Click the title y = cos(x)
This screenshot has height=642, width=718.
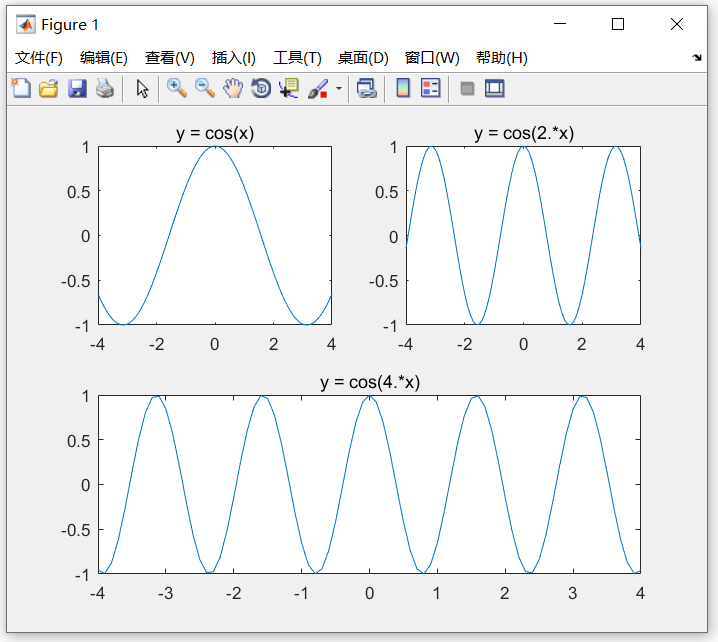tap(215, 133)
